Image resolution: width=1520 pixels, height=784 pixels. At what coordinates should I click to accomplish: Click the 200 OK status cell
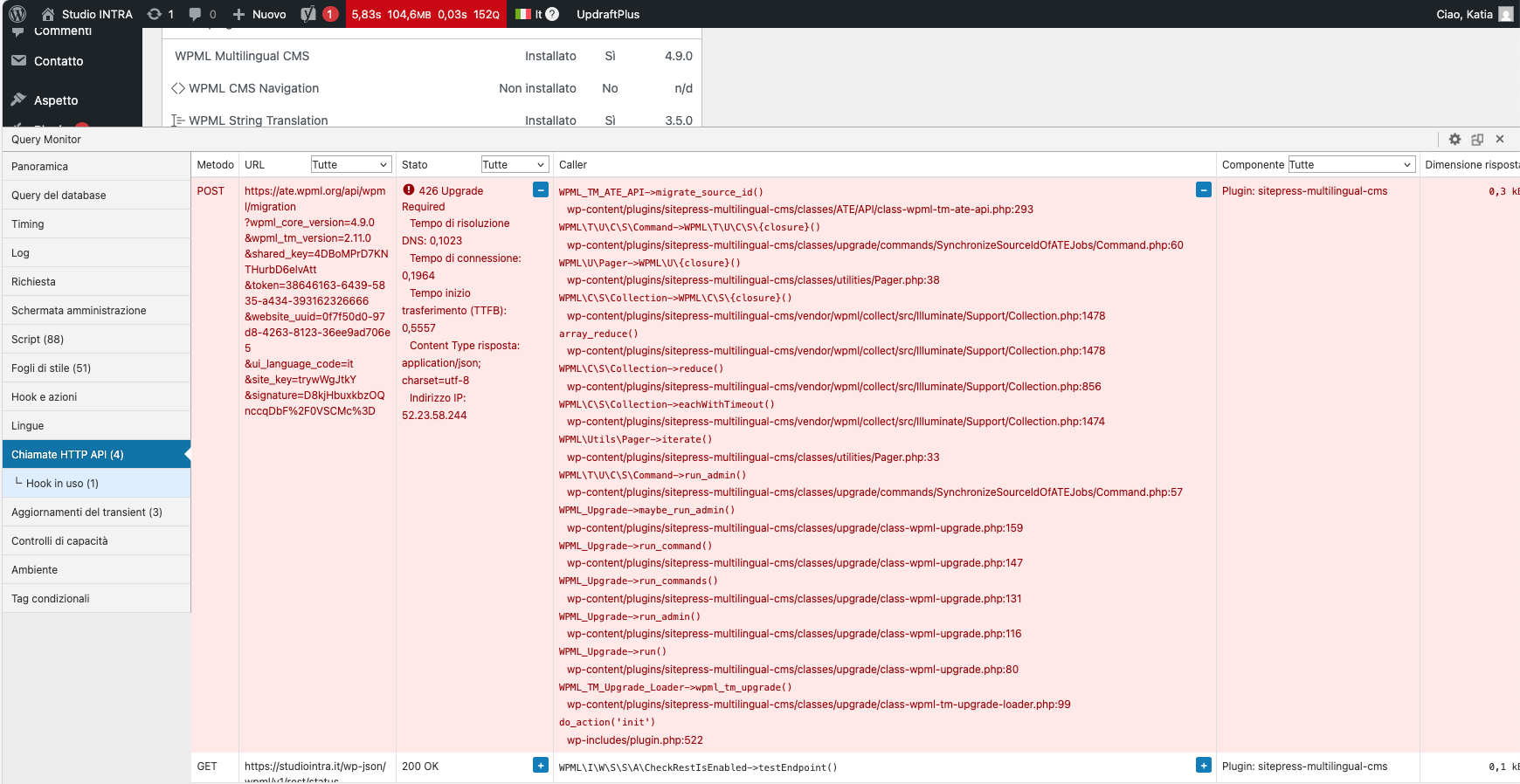[420, 766]
